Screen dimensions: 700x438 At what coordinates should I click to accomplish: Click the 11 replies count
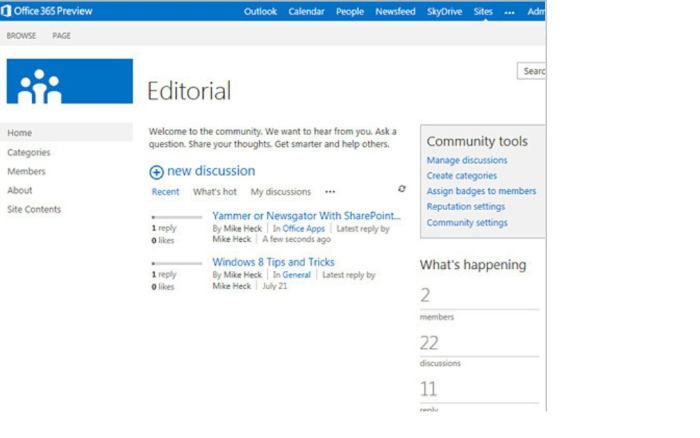pos(429,389)
